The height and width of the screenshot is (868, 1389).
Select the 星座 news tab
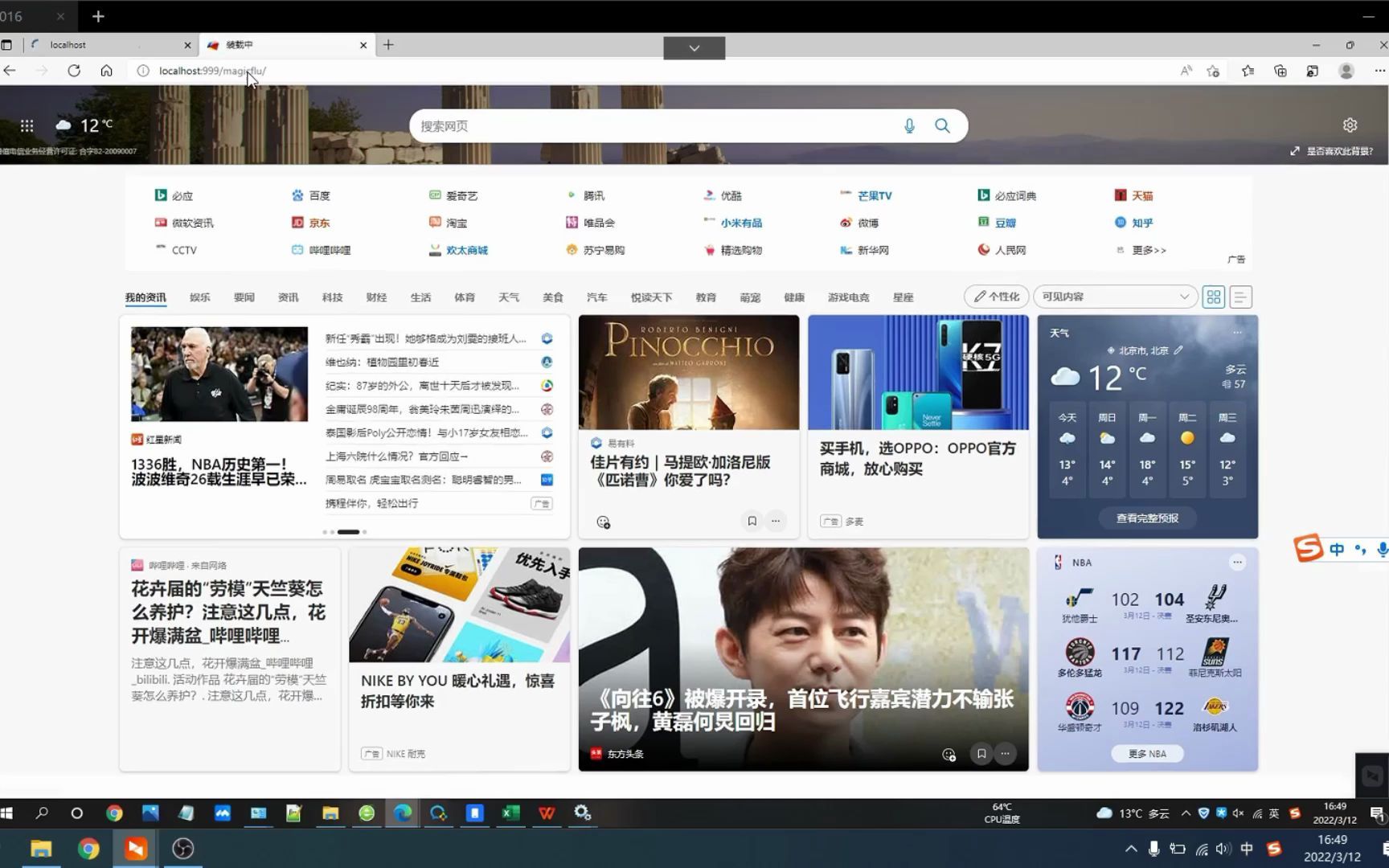[903, 297]
